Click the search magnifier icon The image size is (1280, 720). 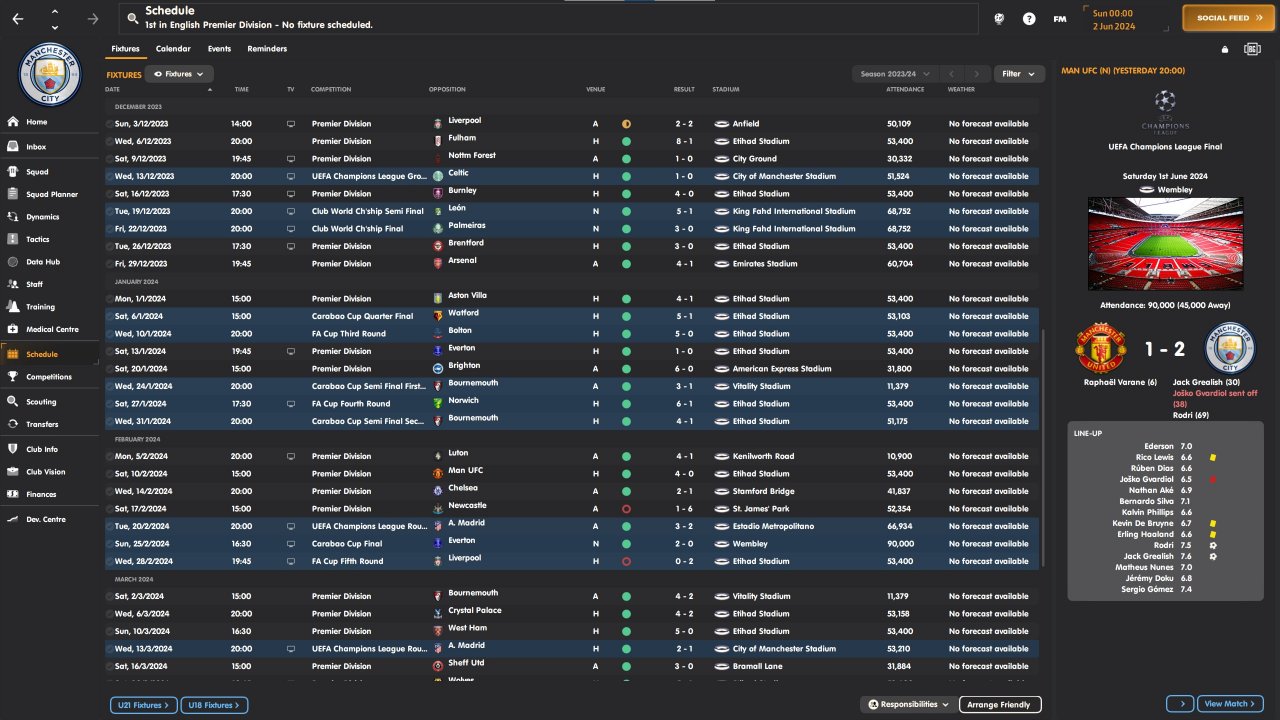point(132,18)
